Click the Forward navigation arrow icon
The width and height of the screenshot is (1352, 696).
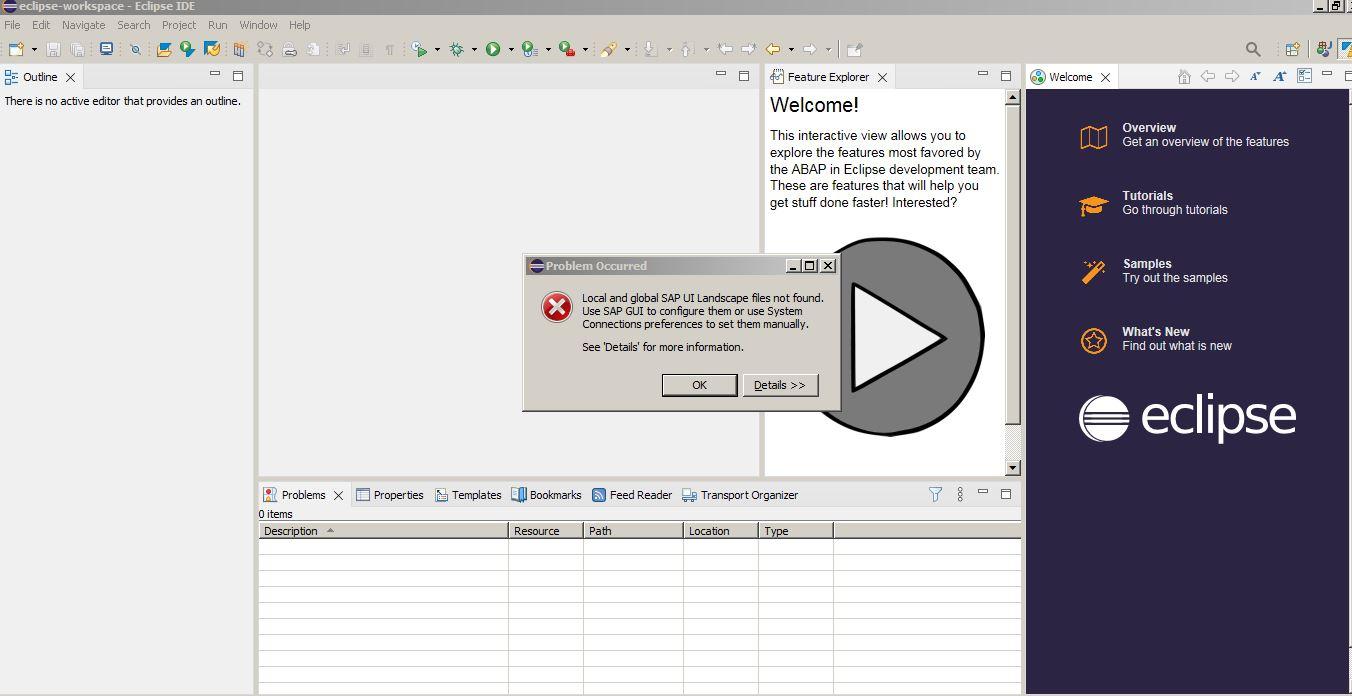(810, 49)
